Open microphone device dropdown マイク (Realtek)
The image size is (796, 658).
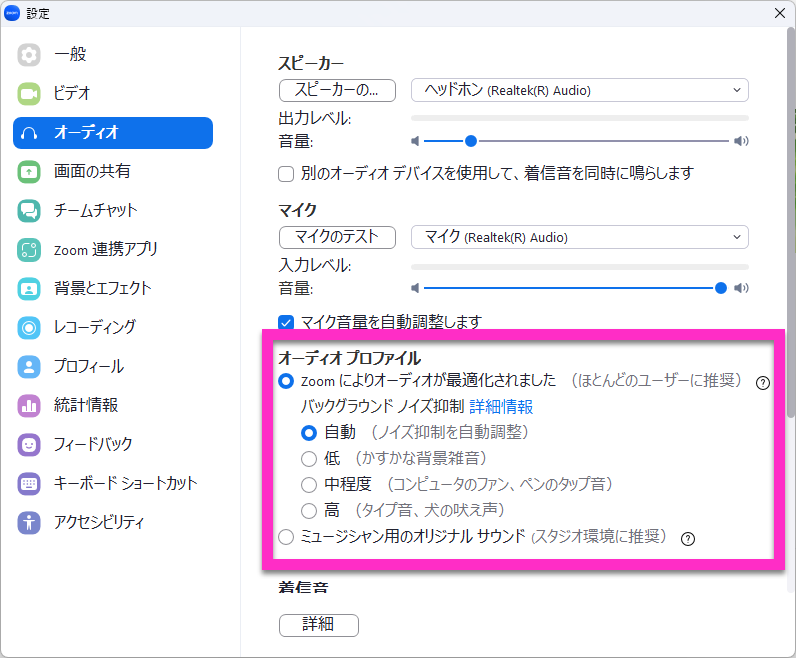coord(580,237)
